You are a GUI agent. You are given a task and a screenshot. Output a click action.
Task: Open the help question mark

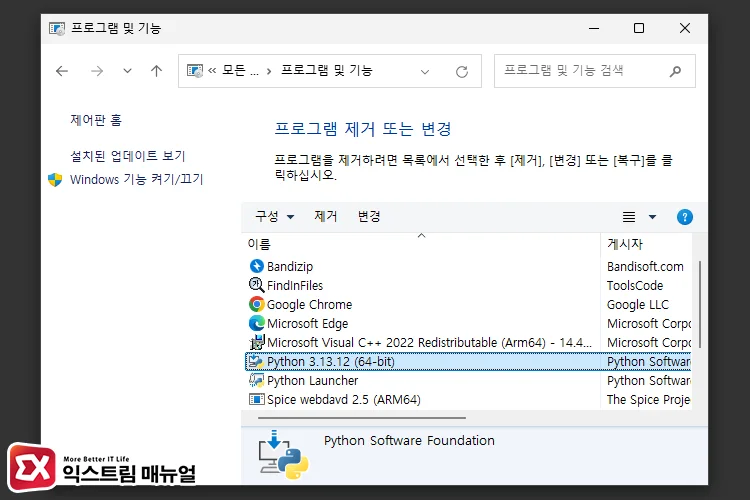pos(685,217)
